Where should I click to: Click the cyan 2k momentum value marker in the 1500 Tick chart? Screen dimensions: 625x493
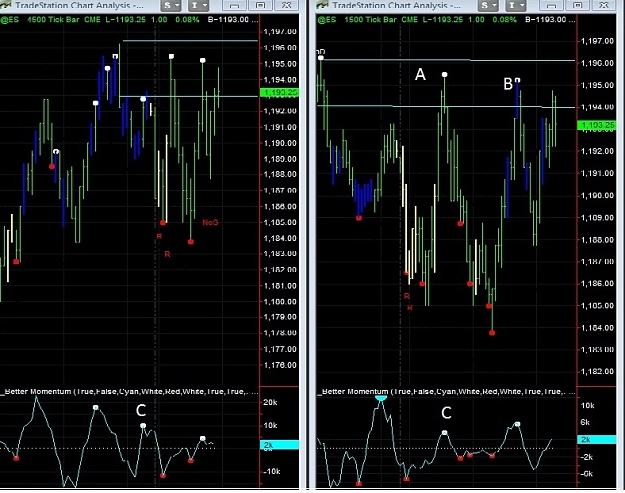(x=597, y=439)
